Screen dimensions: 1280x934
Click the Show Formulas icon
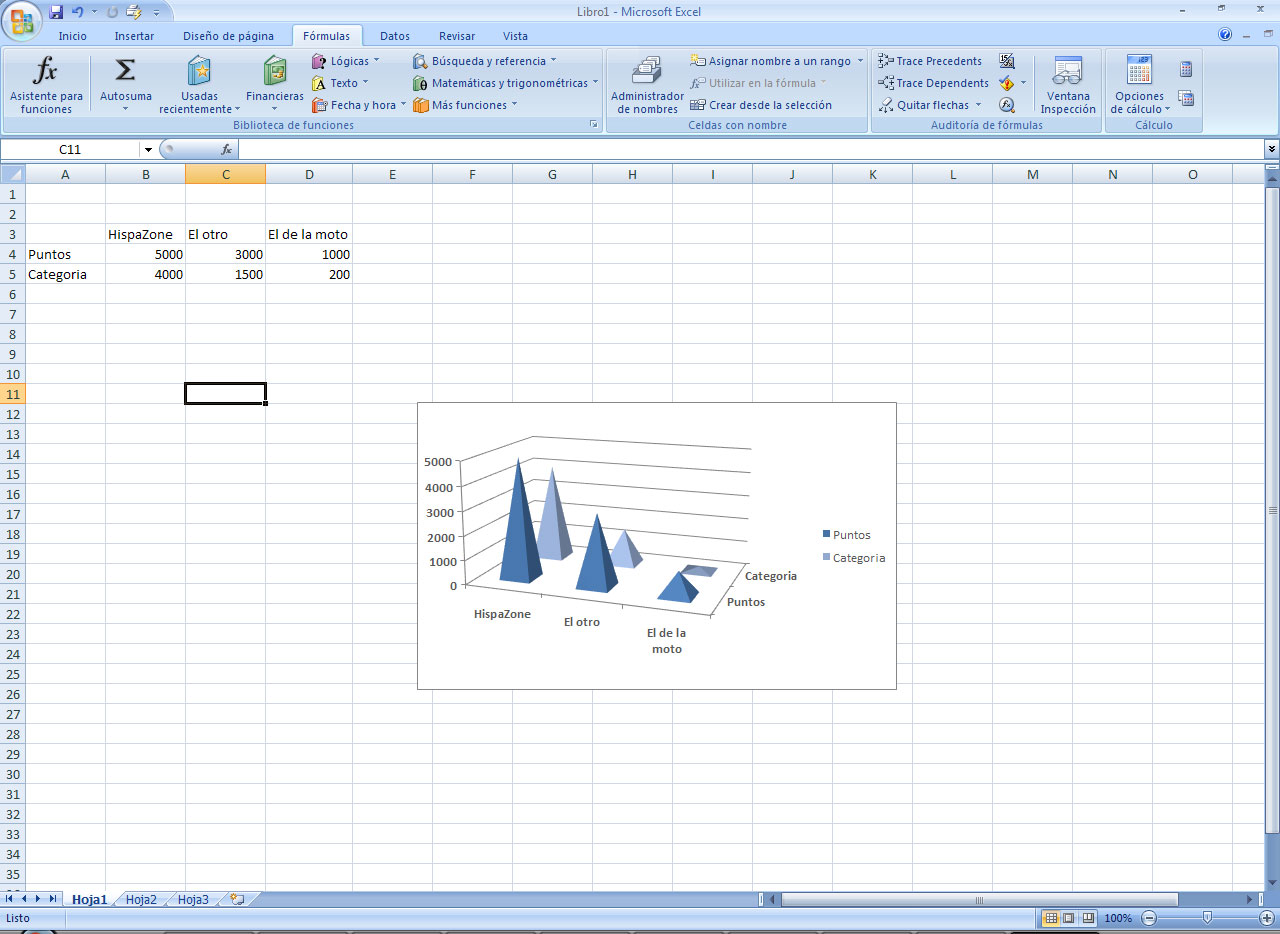coord(1007,61)
